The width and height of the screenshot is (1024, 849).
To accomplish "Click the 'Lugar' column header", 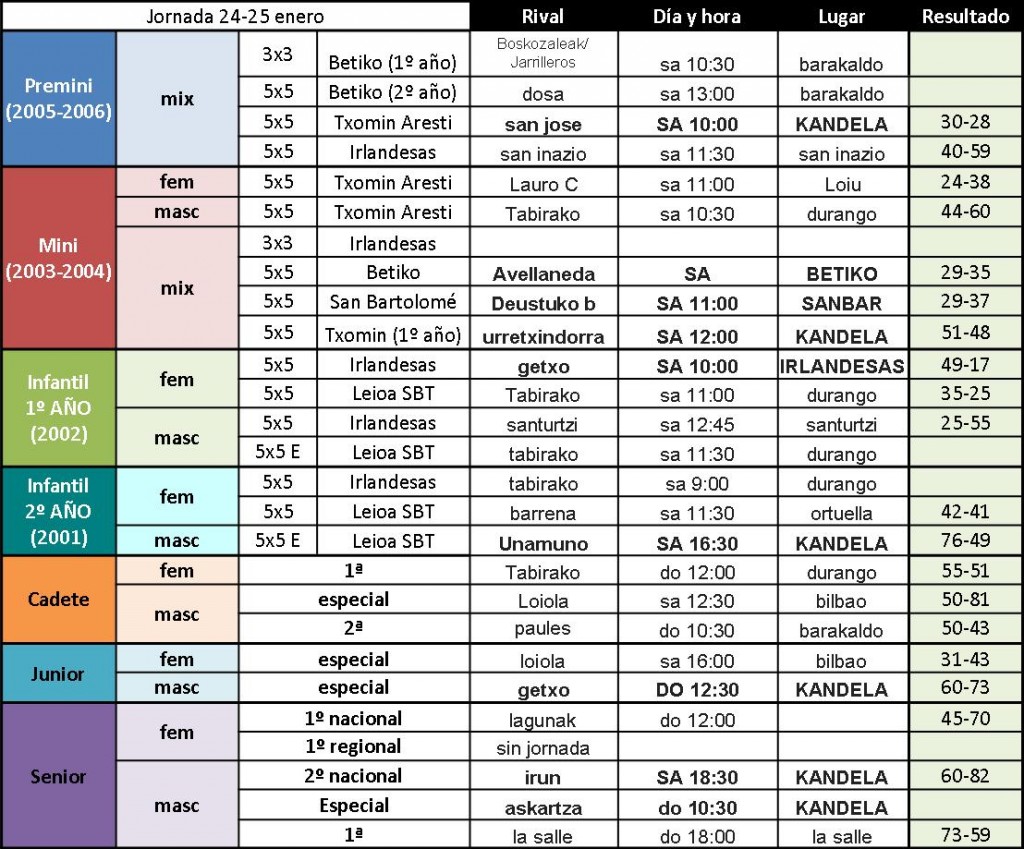I will point(842,16).
